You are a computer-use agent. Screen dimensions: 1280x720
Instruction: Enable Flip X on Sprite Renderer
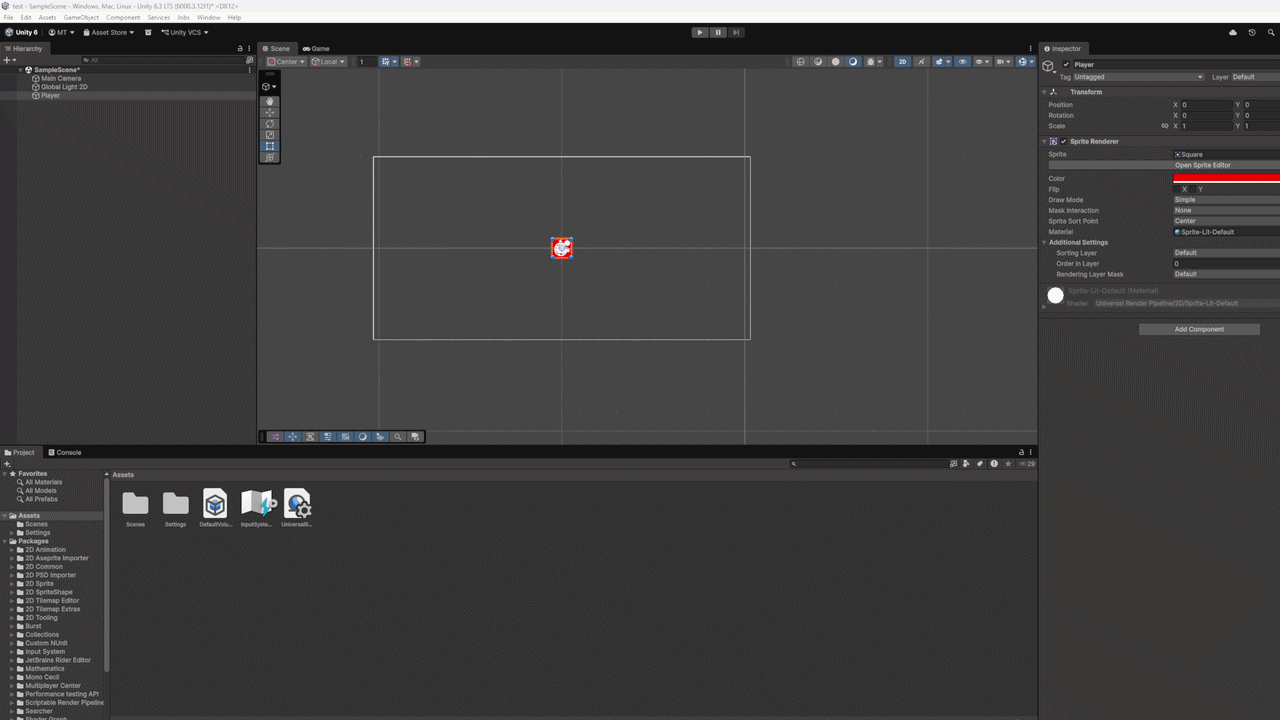pyautogui.click(x=1176, y=189)
